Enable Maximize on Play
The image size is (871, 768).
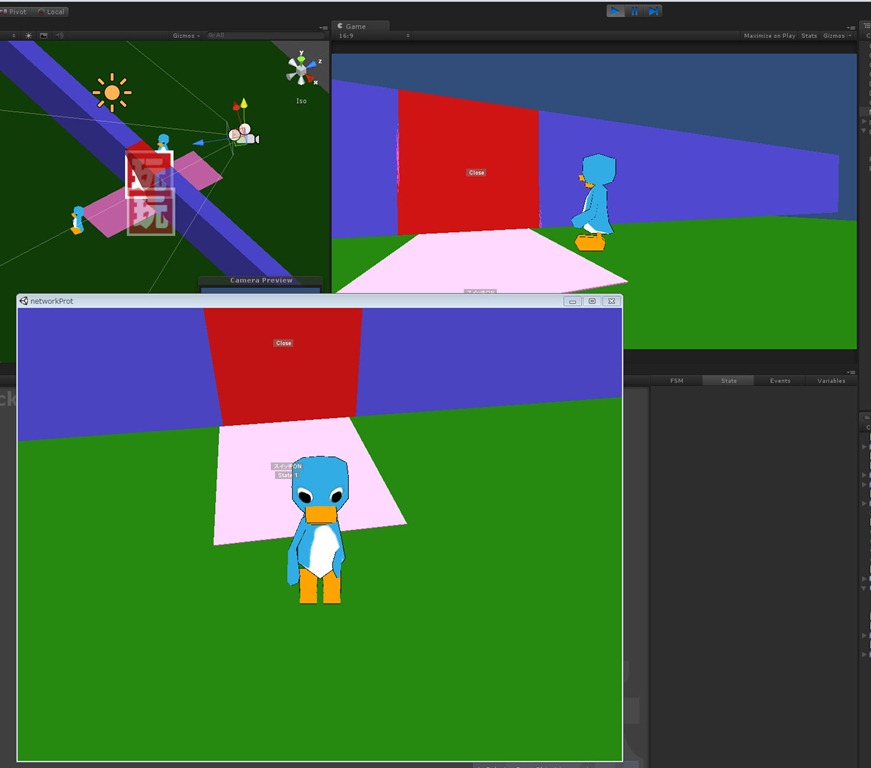[769, 36]
